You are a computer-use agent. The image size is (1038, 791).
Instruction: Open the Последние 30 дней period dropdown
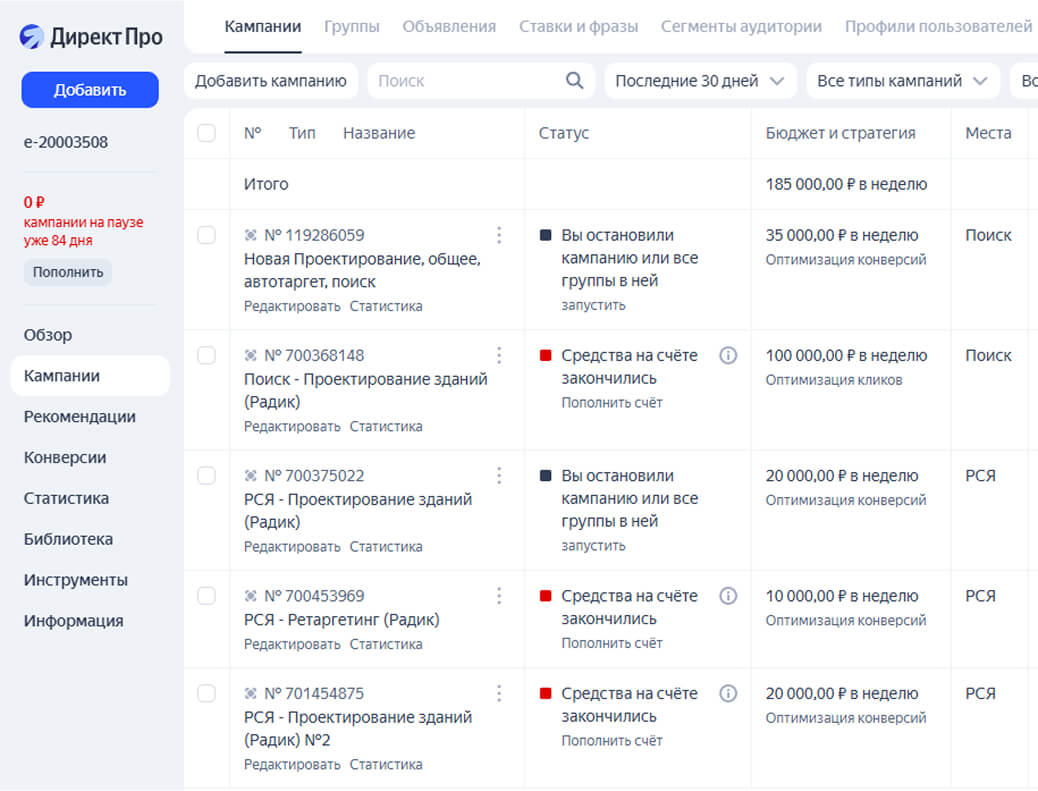(x=700, y=81)
